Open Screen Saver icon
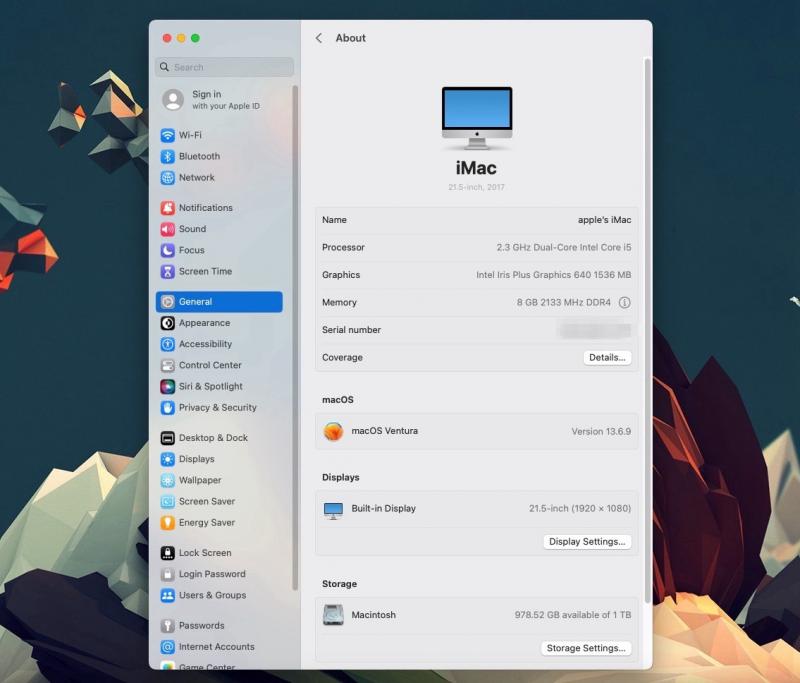 [x=167, y=501]
